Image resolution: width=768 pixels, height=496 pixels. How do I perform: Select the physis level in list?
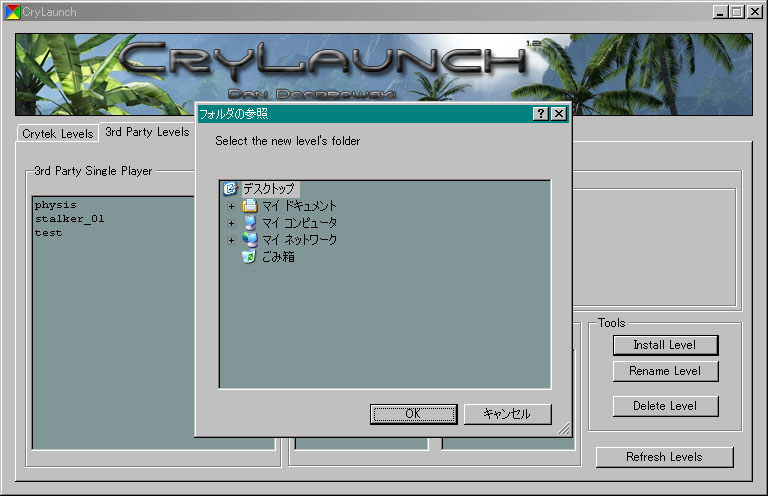pos(55,205)
